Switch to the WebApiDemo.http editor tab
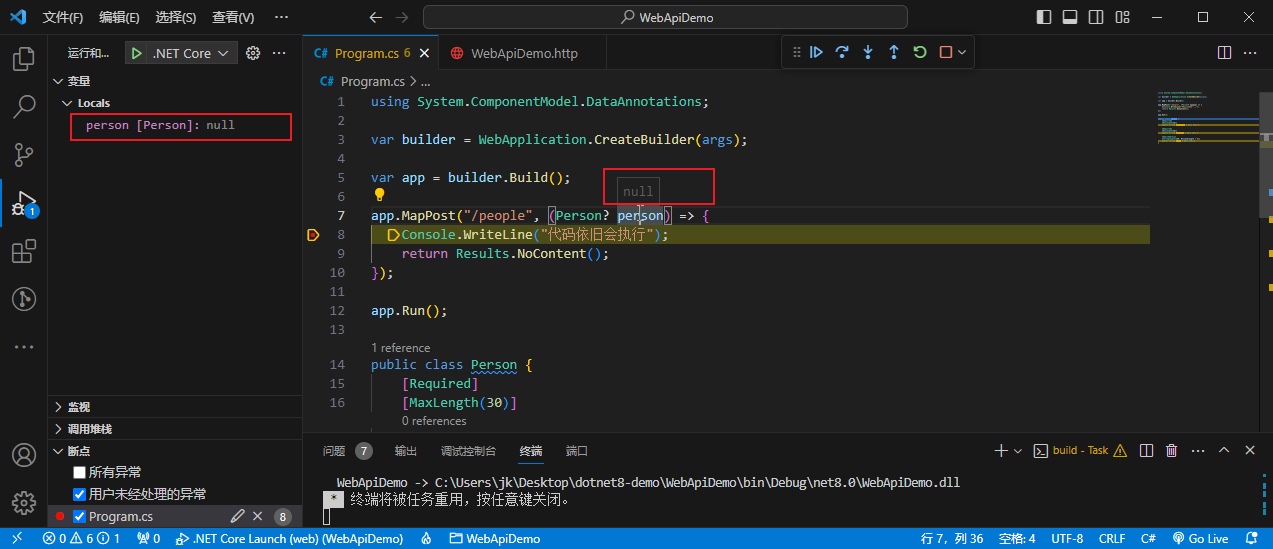Image resolution: width=1273 pixels, height=549 pixels. point(523,53)
